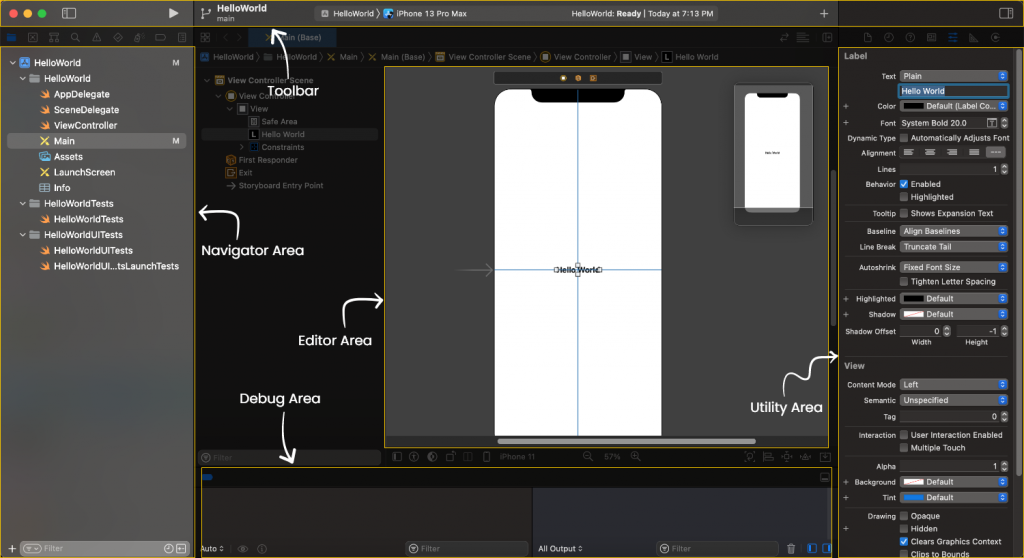
Task: Open the report navigator icon
Action: pyautogui.click(x=182, y=37)
